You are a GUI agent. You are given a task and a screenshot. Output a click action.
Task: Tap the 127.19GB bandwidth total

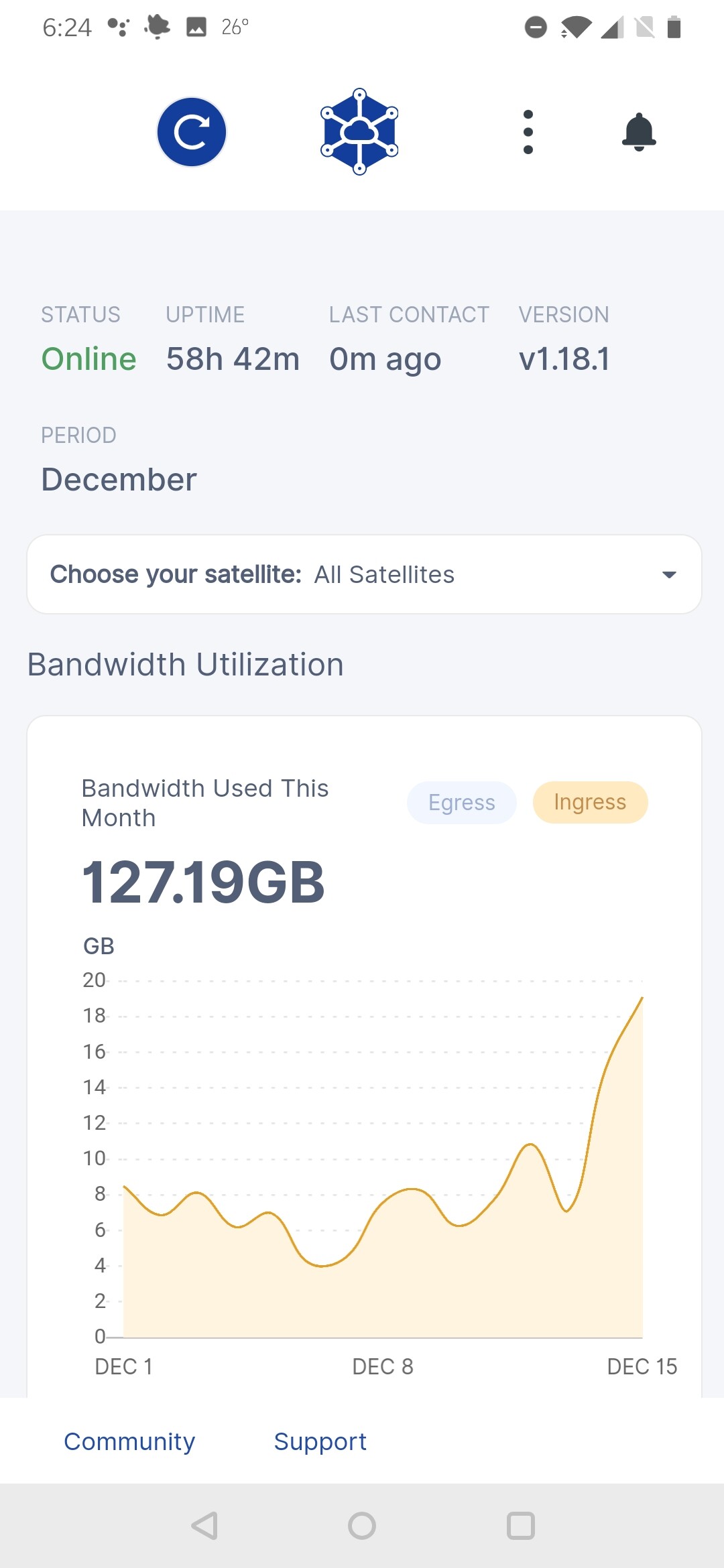203,883
